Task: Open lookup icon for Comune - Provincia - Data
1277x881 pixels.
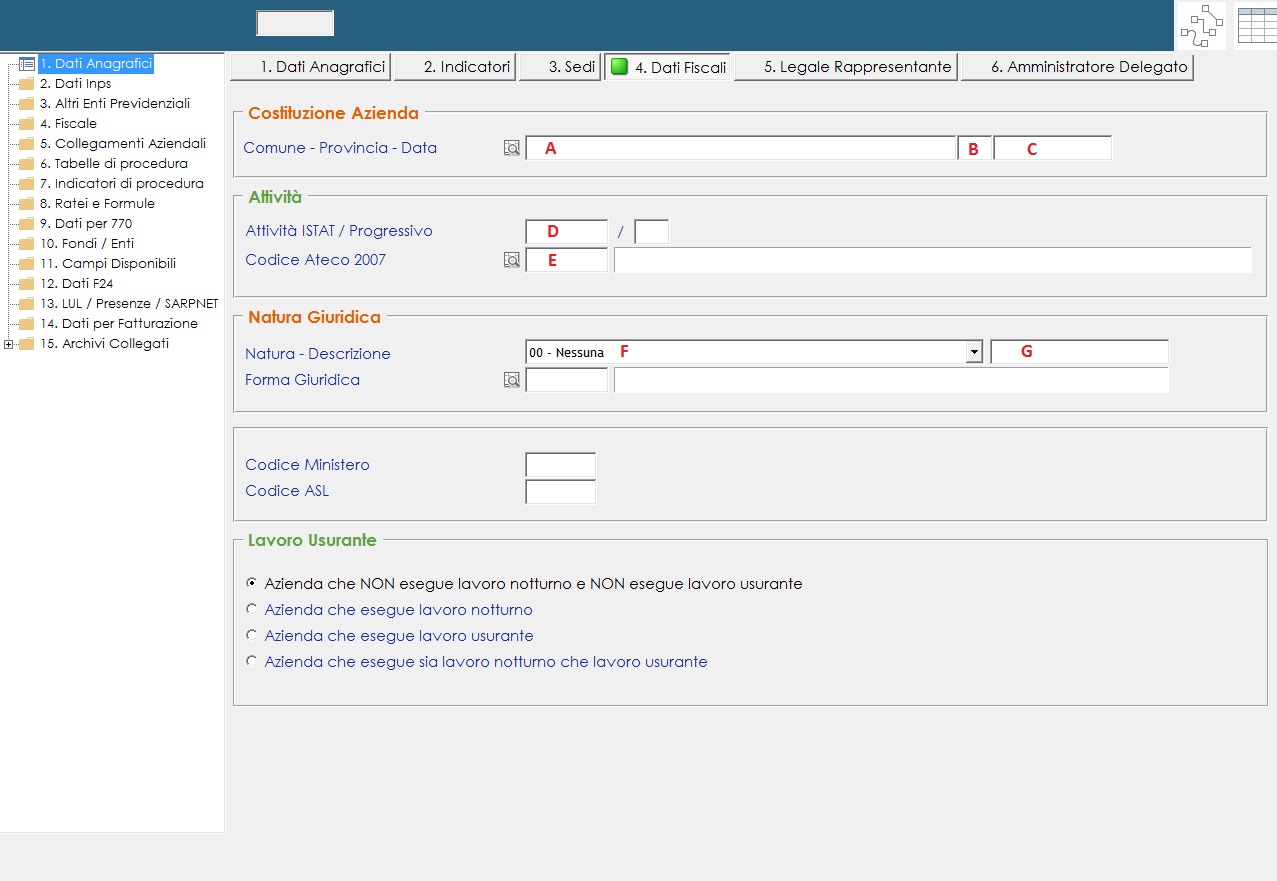Action: tap(512, 148)
